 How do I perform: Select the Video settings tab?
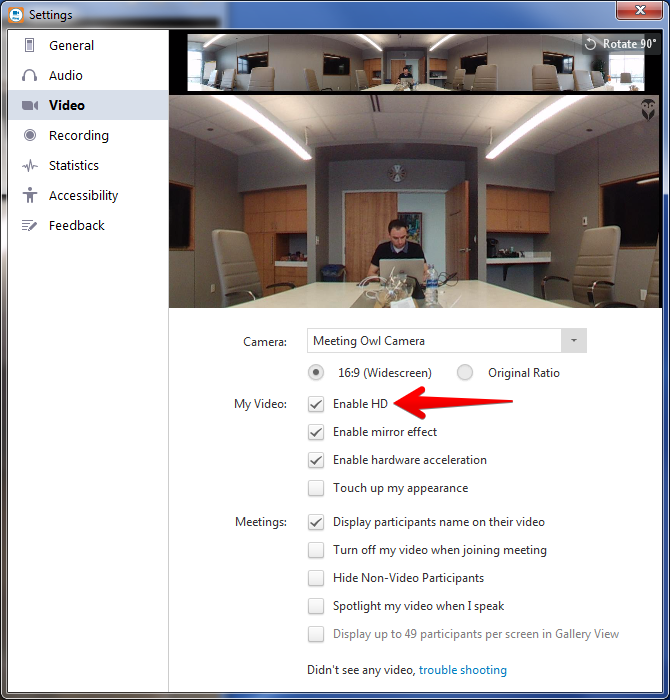pos(88,105)
